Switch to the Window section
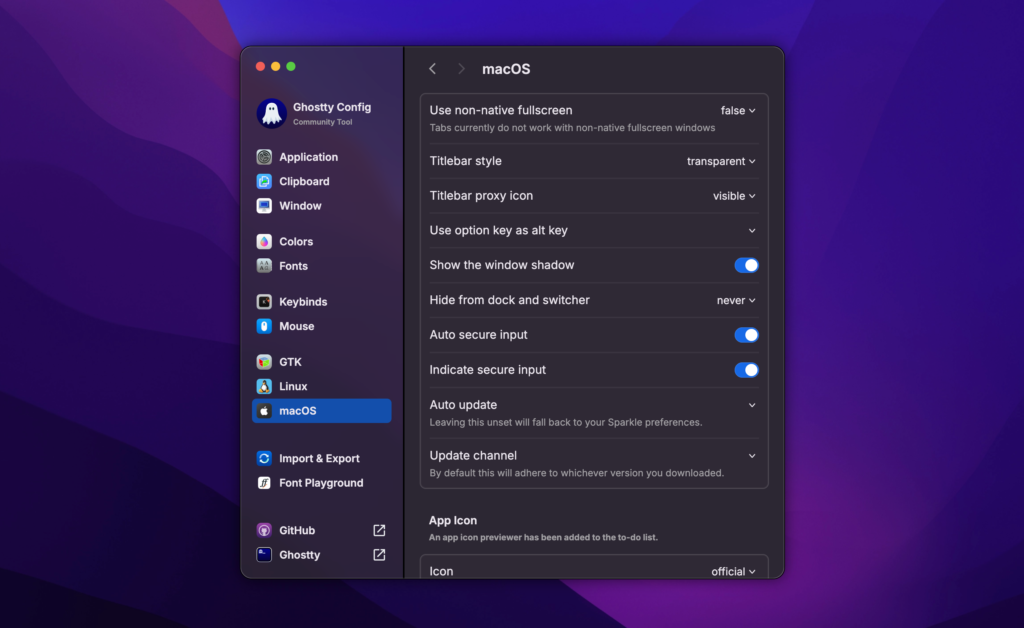1024x628 pixels. pos(300,206)
